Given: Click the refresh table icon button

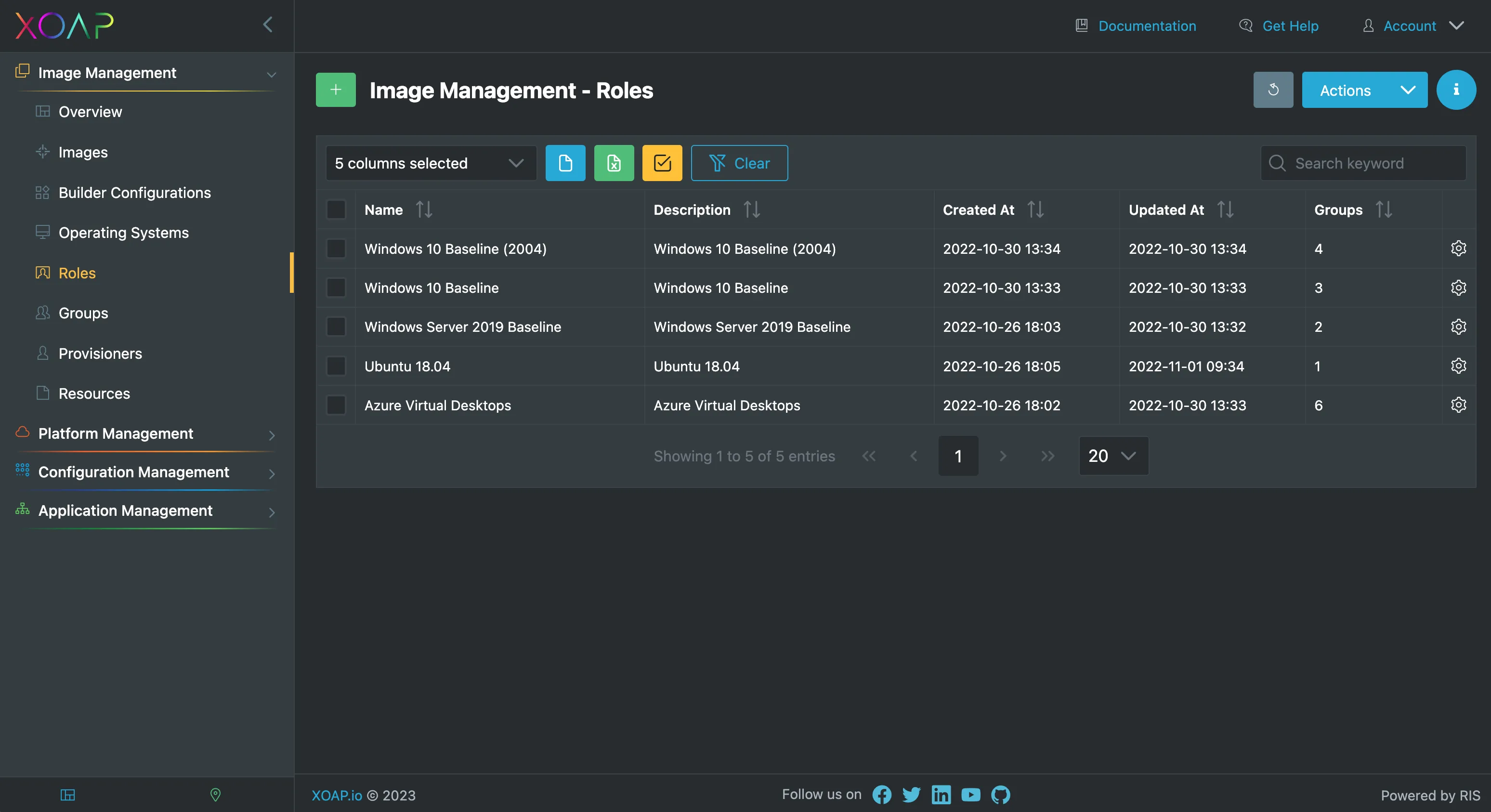Looking at the screenshot, I should click(1273, 90).
